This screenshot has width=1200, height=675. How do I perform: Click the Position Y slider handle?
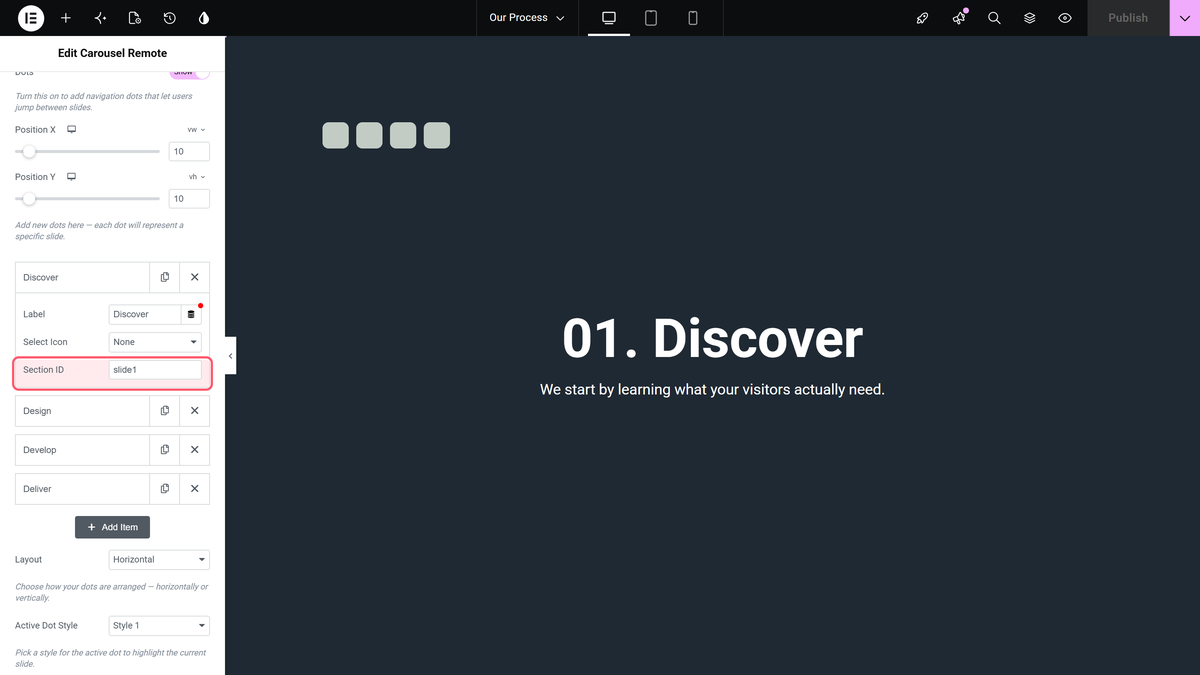coord(29,199)
